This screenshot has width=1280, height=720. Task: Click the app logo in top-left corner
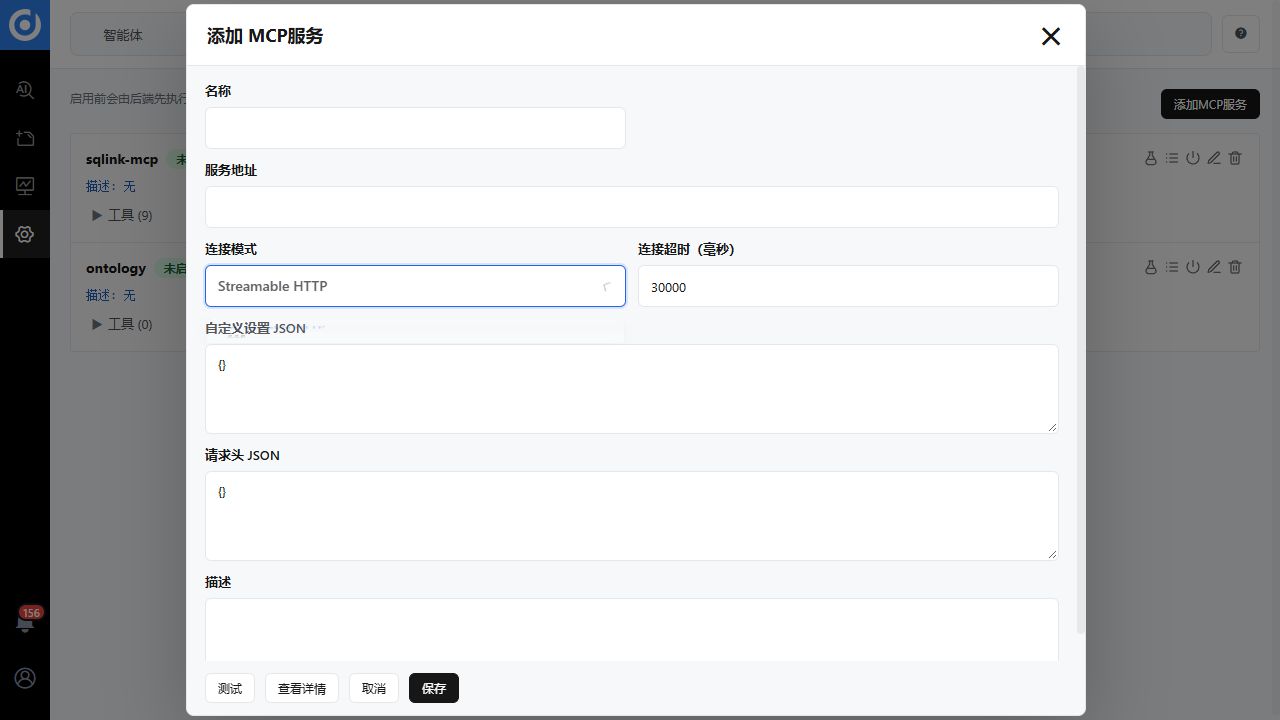click(25, 25)
